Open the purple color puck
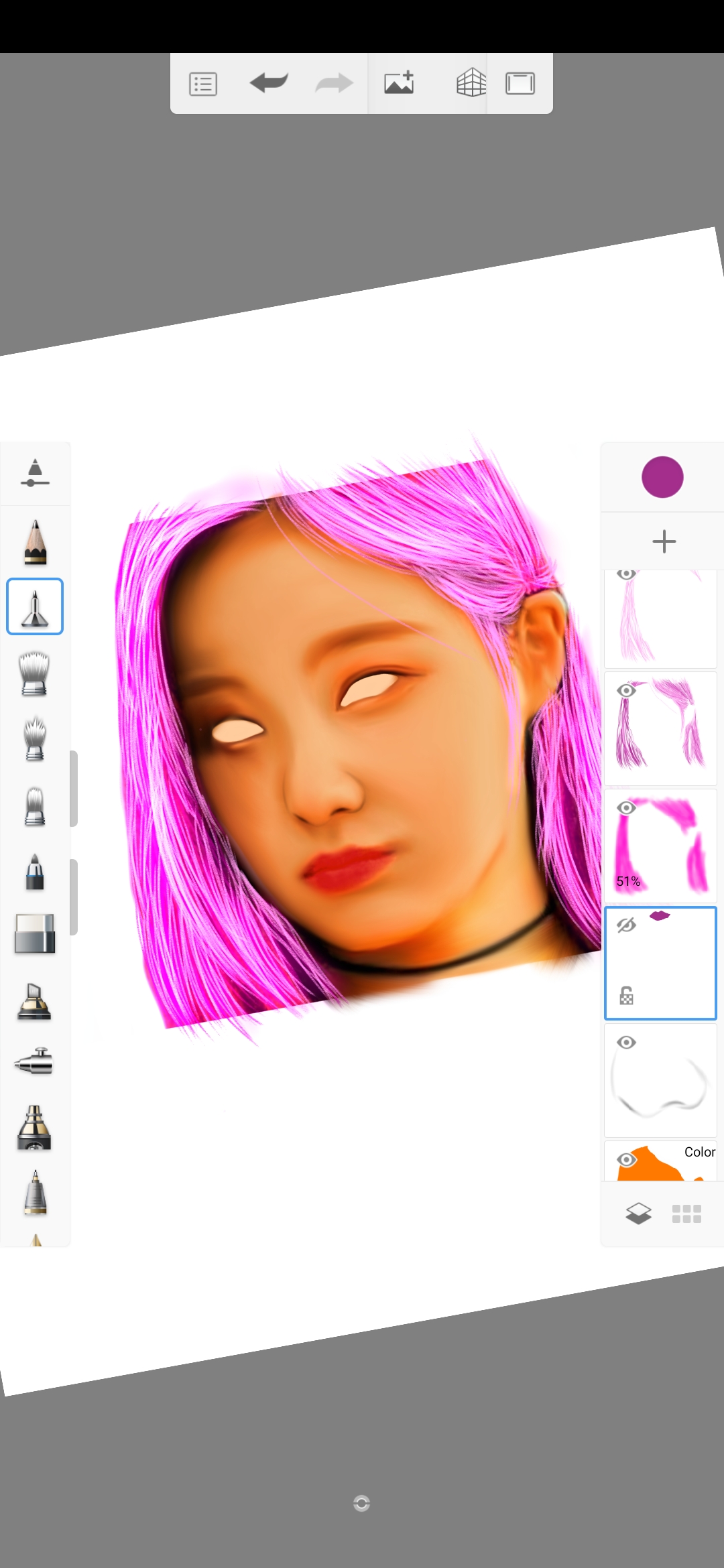 662,477
